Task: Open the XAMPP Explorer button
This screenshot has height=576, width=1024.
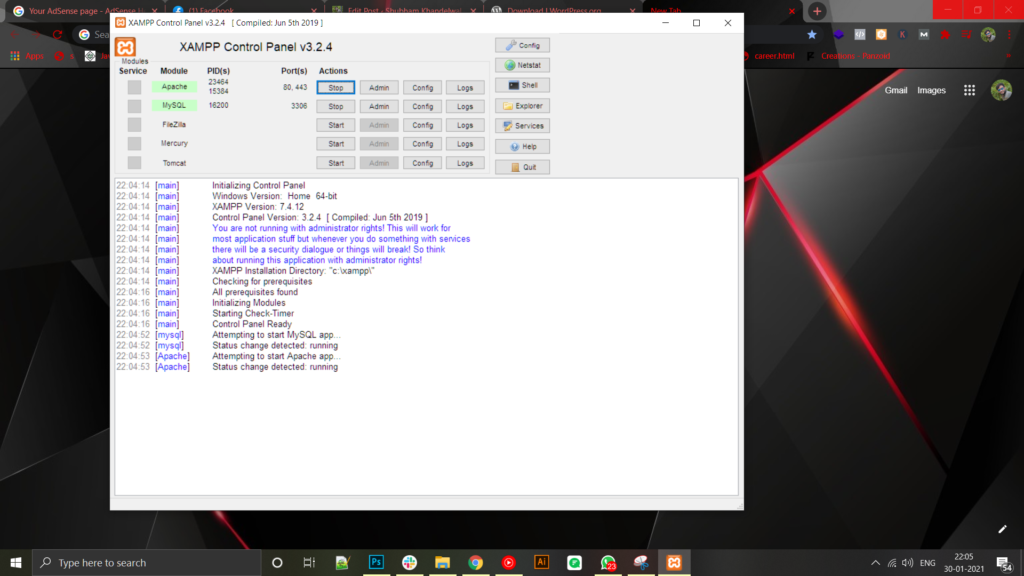Action: [x=522, y=106]
